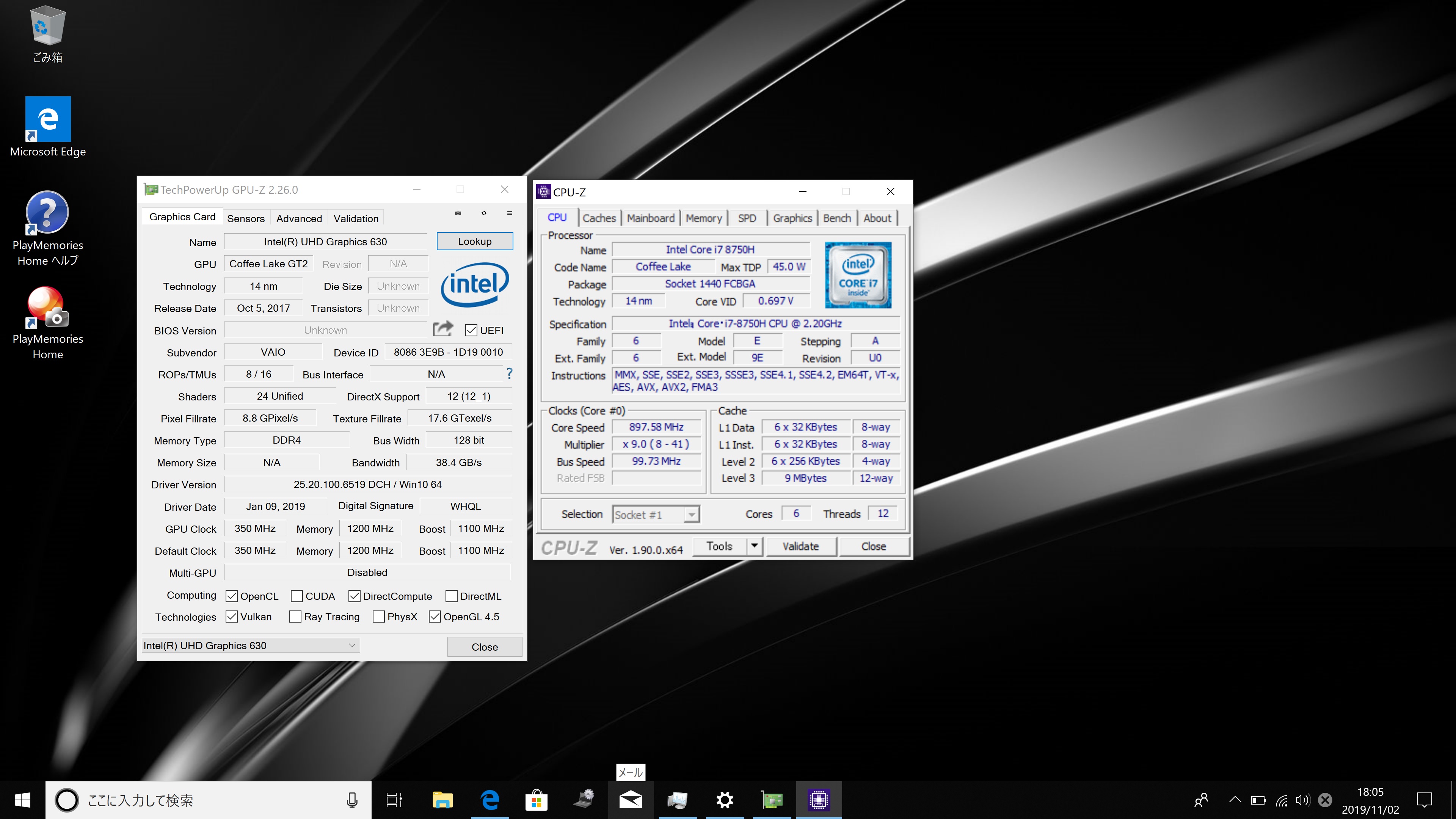The width and height of the screenshot is (1456, 819).
Task: Click the Cortana circle icon
Action: (x=67, y=800)
